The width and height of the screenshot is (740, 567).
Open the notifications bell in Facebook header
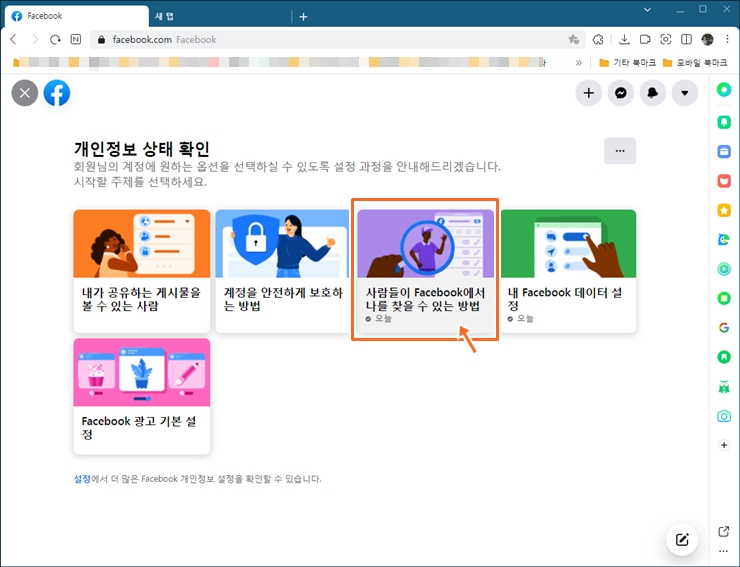[653, 93]
